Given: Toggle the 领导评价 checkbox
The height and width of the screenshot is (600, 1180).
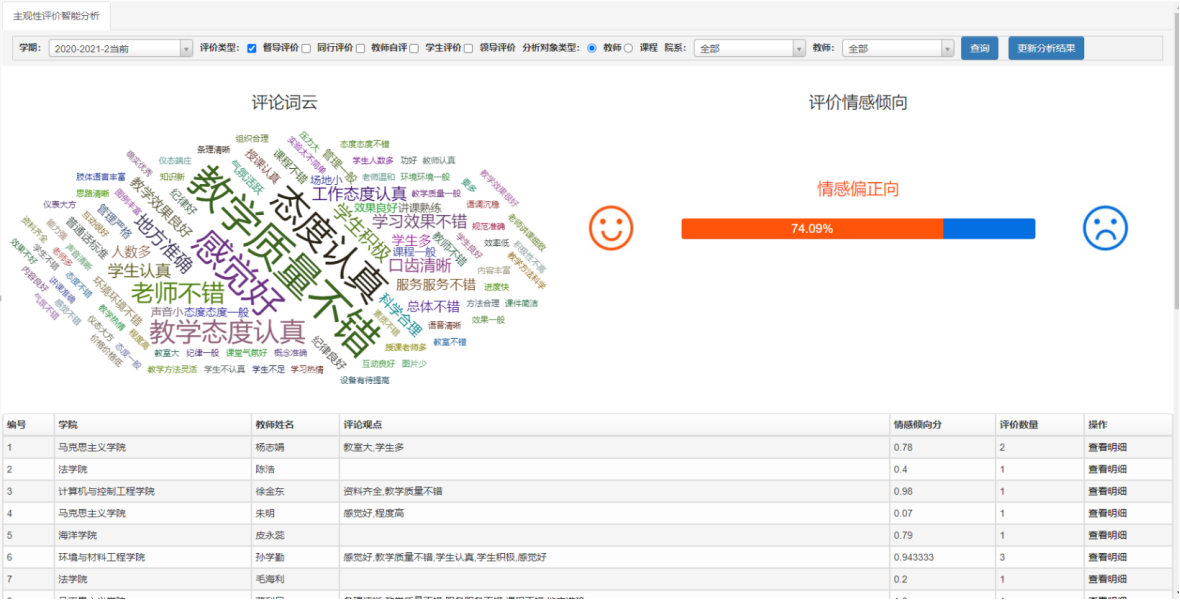Looking at the screenshot, I should (x=468, y=48).
